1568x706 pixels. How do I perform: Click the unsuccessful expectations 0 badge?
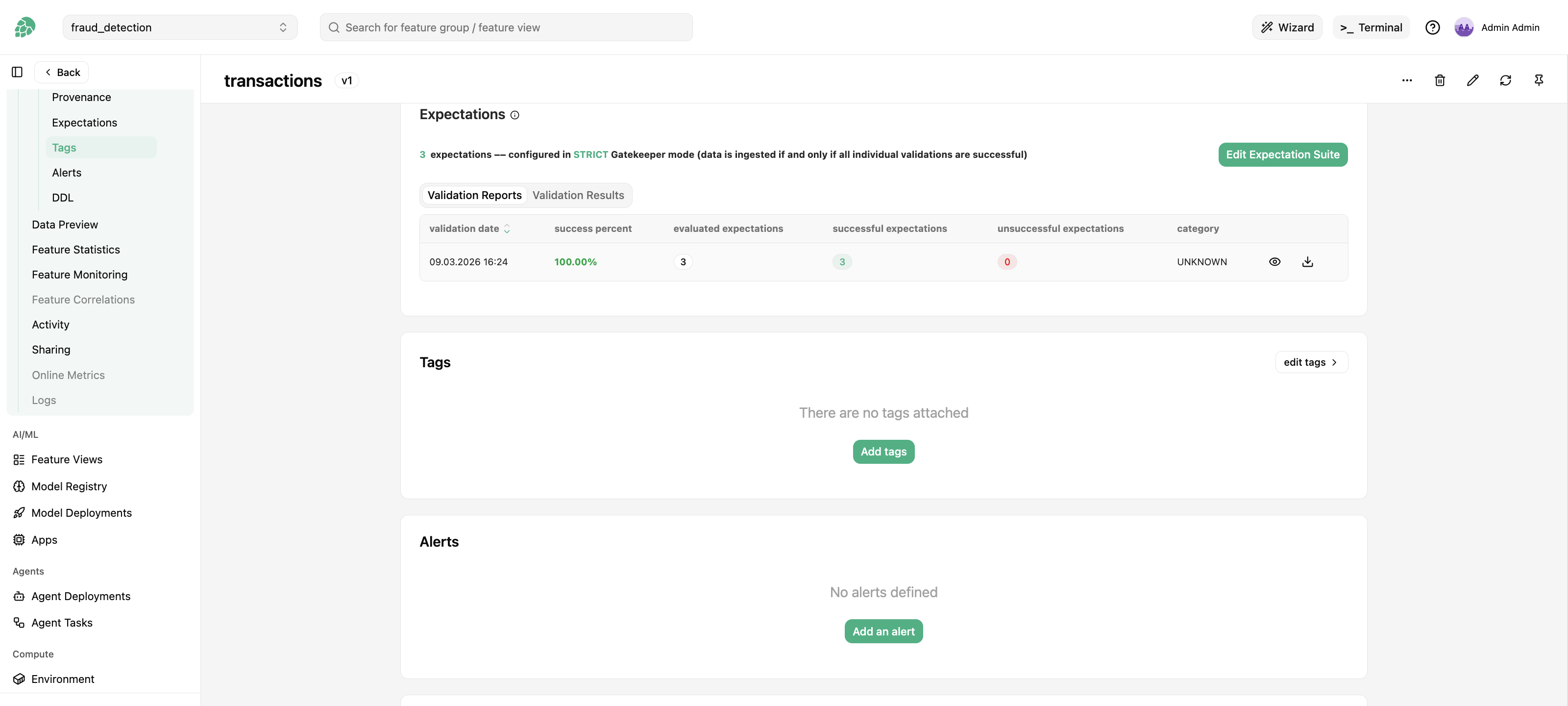(x=1007, y=262)
